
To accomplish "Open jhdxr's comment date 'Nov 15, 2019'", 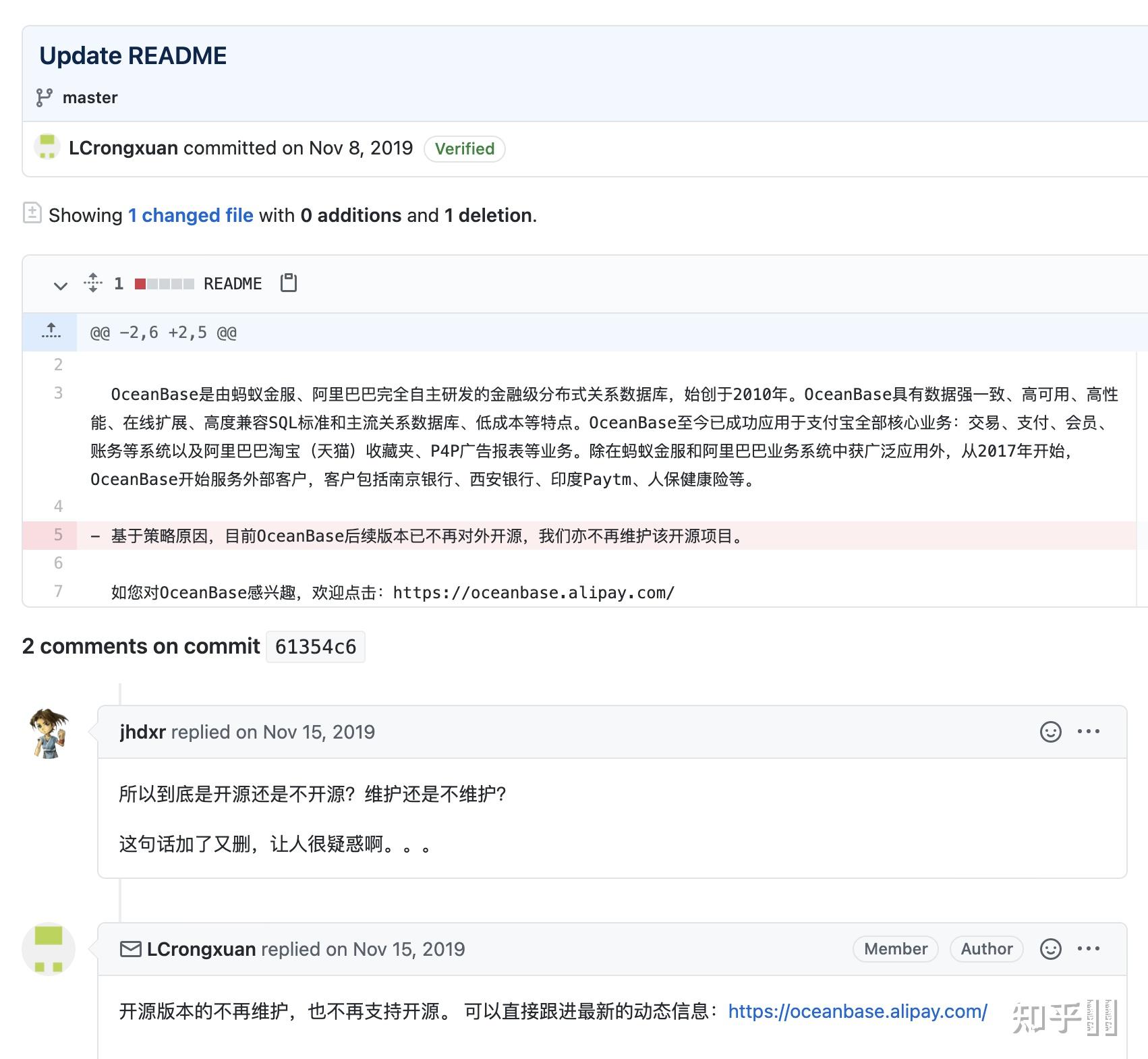I will [x=318, y=732].
